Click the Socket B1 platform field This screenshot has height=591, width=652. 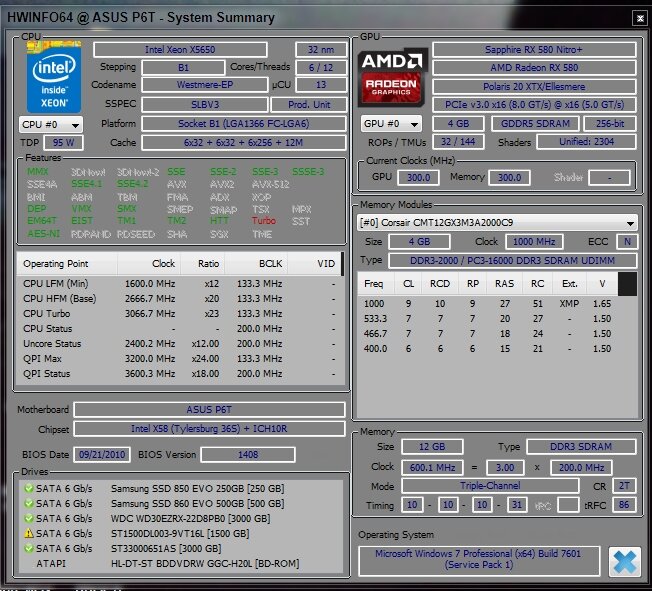pos(244,124)
